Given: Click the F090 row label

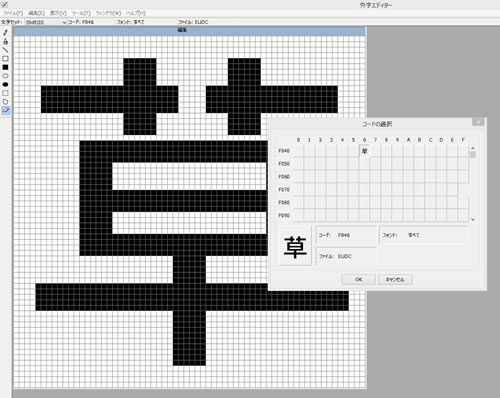Looking at the screenshot, I should pyautogui.click(x=284, y=216).
